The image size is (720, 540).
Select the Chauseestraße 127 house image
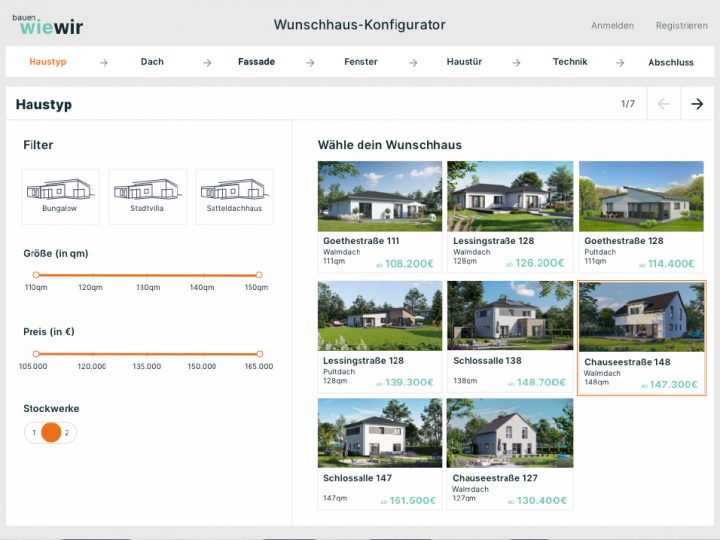pos(510,433)
